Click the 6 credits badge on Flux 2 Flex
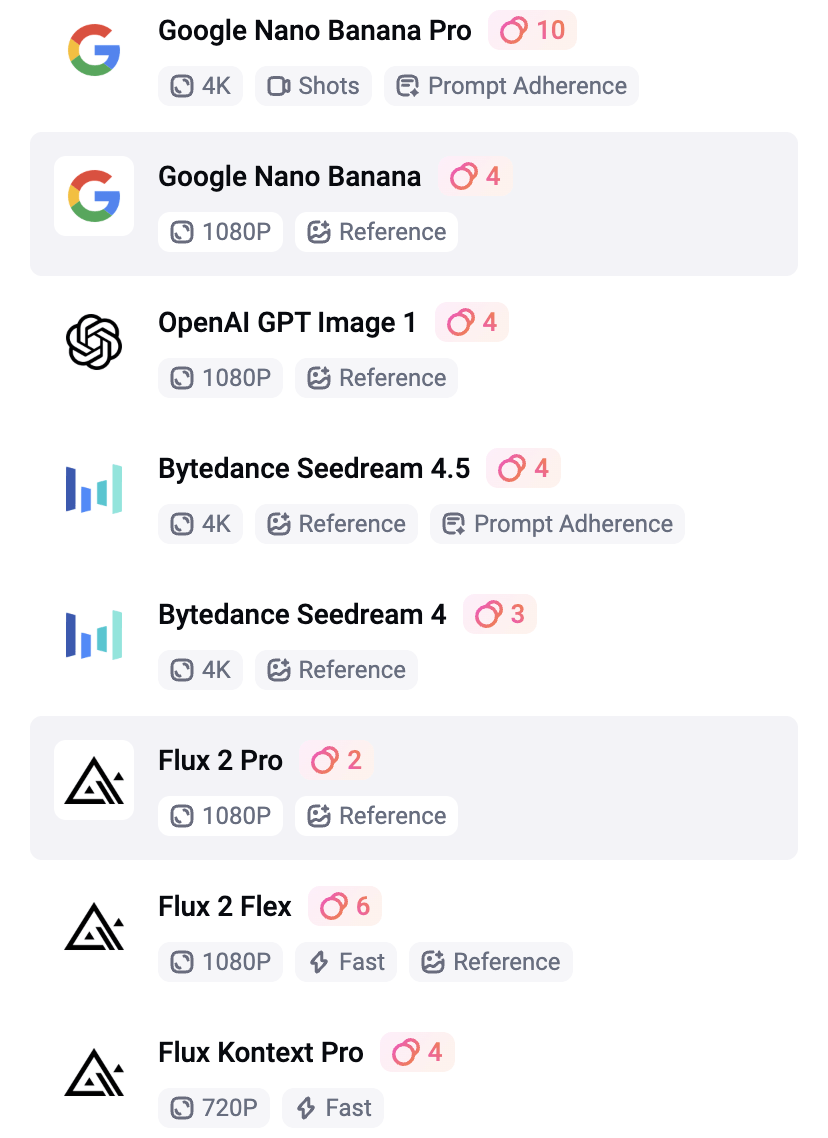Viewport: 828px width, 1138px height. point(345,907)
